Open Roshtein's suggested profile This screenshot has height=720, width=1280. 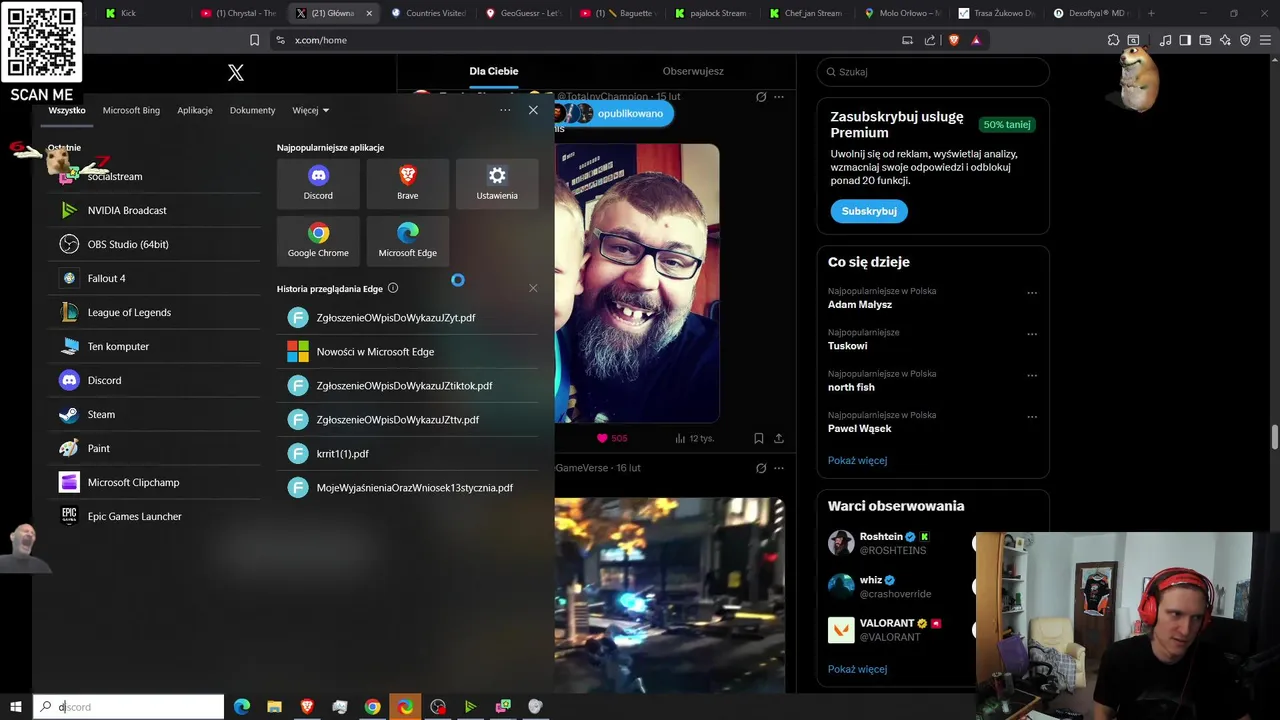[881, 537]
